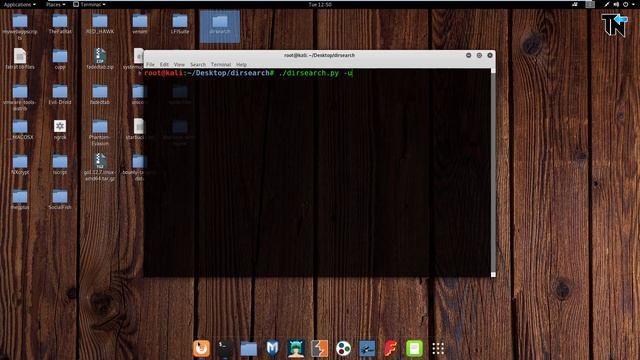This screenshot has width=640, height=360.
Task: Launch Faraday red F dock icon
Action: [391, 349]
